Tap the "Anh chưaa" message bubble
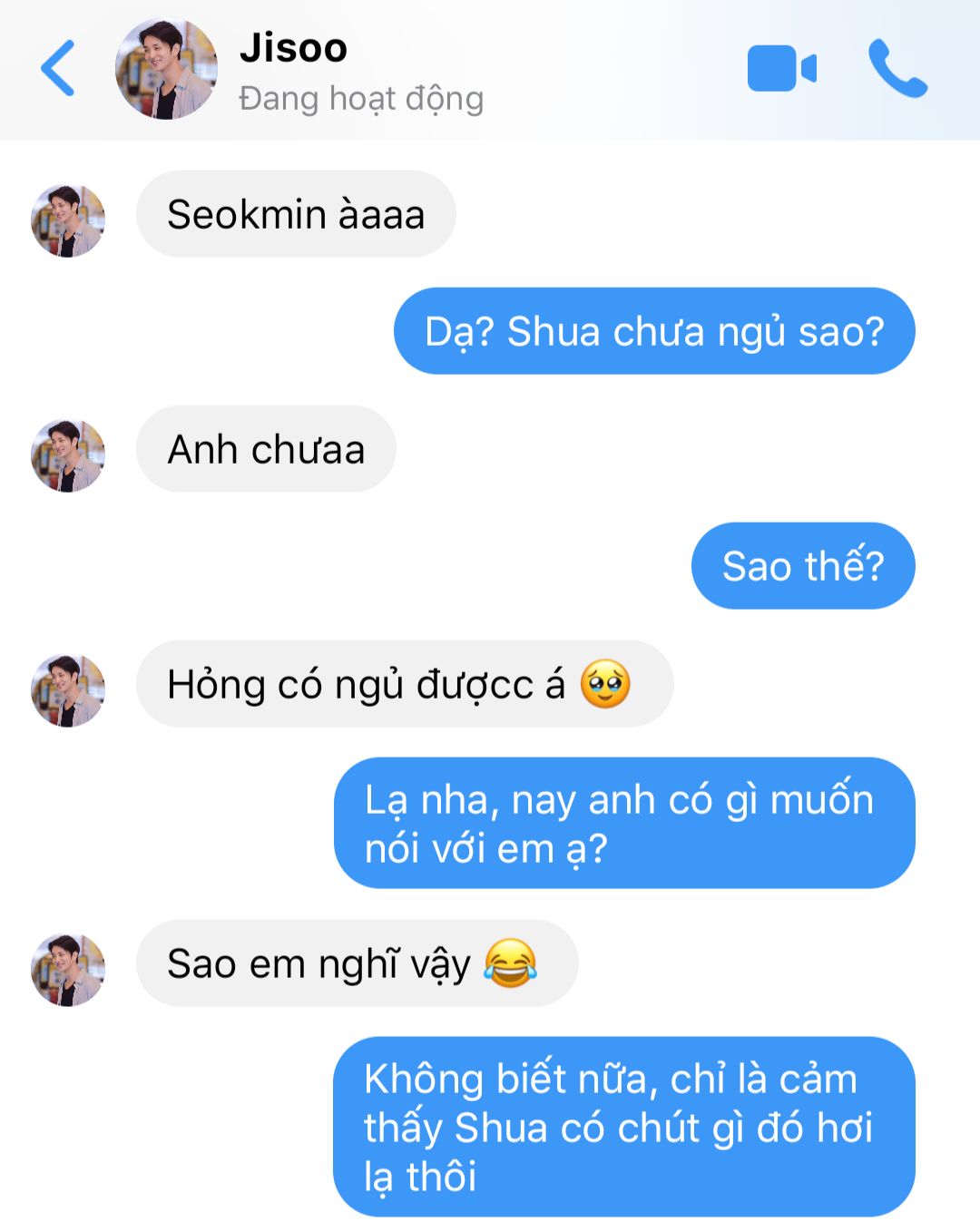 (266, 449)
